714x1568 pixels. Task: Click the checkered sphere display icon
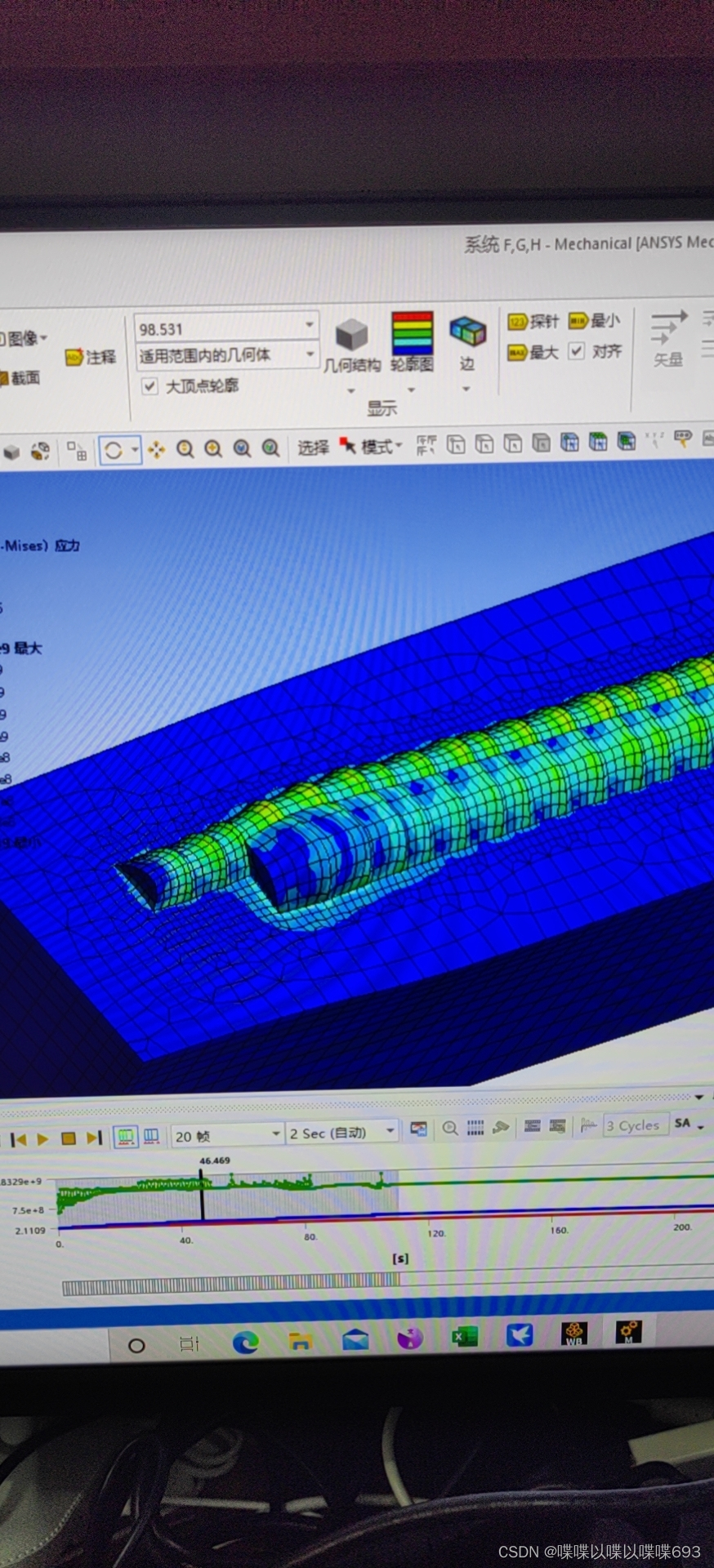click(x=40, y=451)
